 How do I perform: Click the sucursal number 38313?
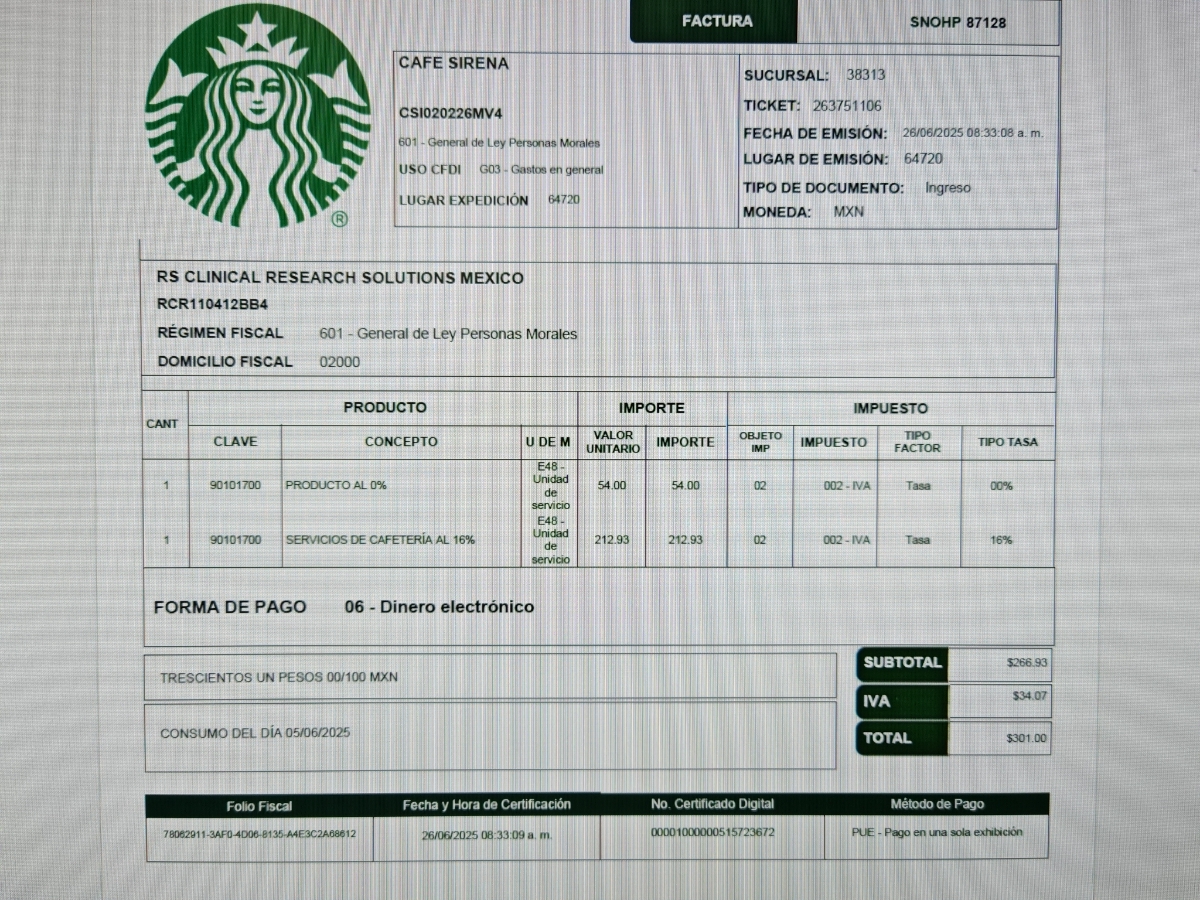(865, 75)
